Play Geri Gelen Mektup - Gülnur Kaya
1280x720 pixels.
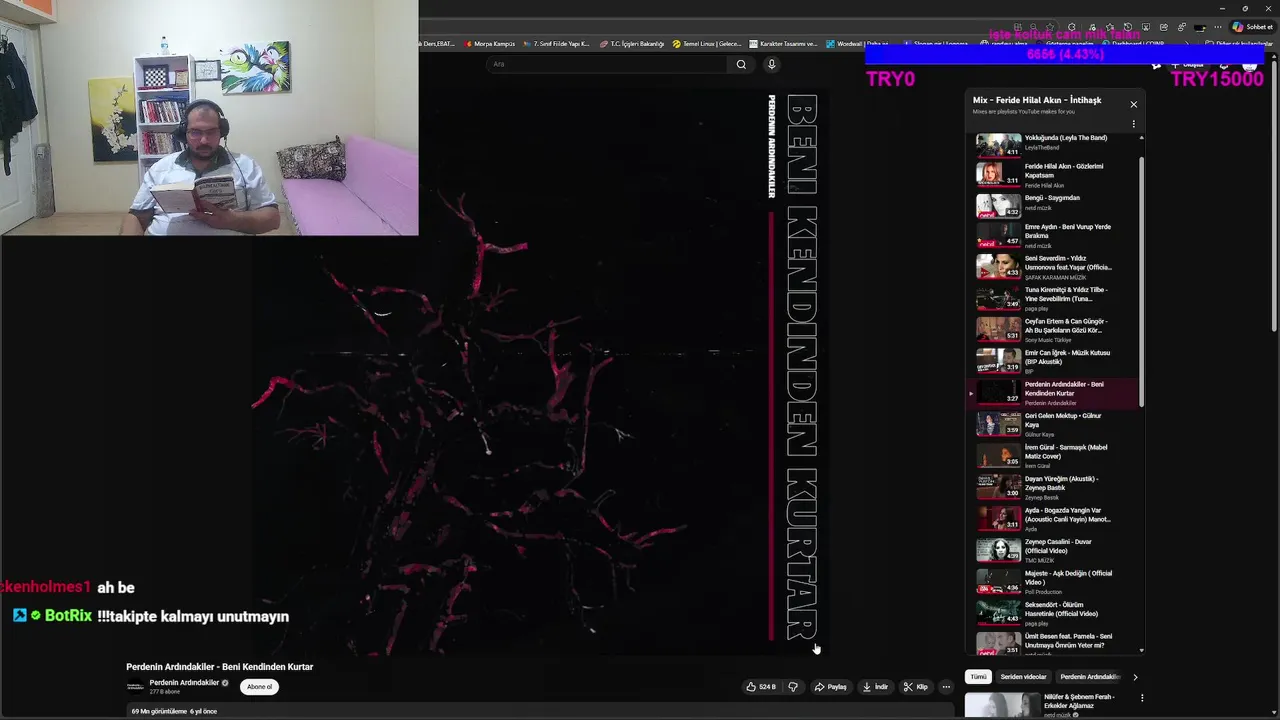point(1055,424)
